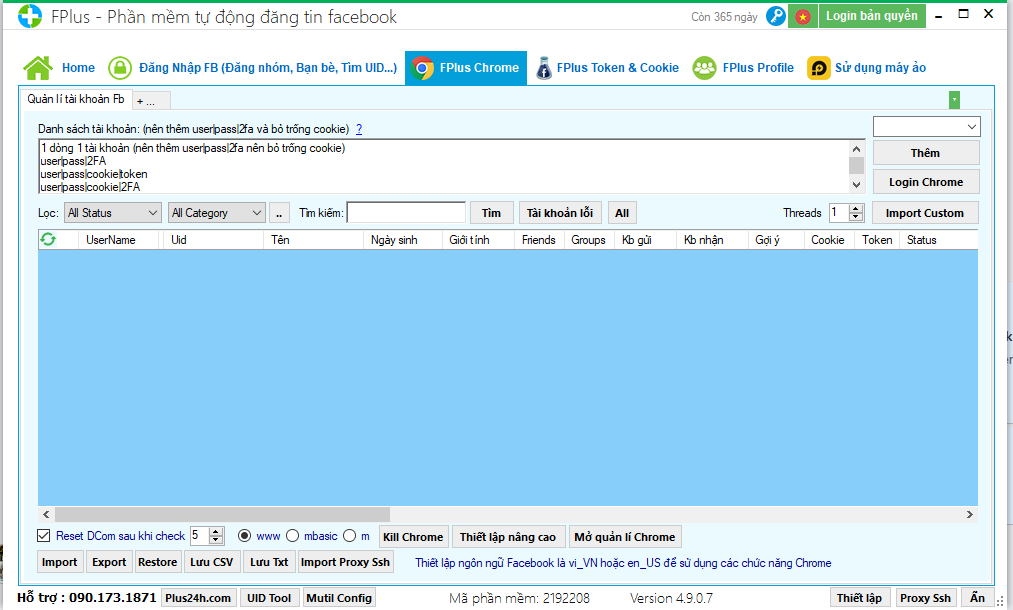
Task: Click the Login bản quyền button
Action: (872, 16)
